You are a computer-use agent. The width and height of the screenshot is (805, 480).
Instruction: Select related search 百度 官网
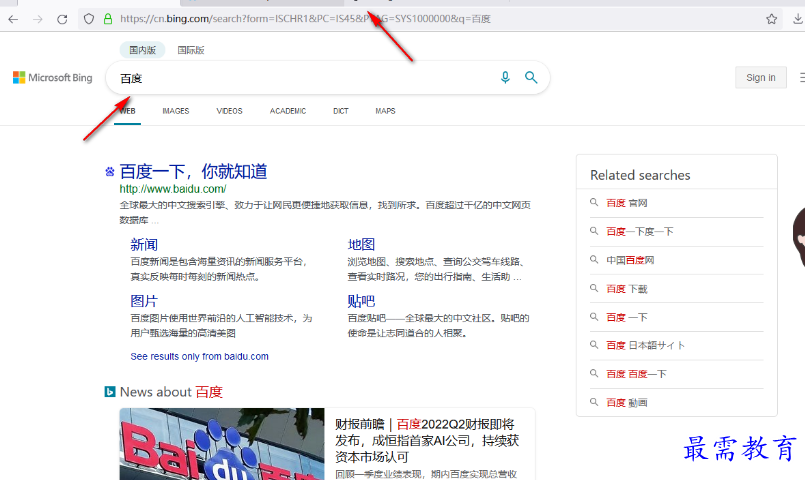(x=626, y=203)
